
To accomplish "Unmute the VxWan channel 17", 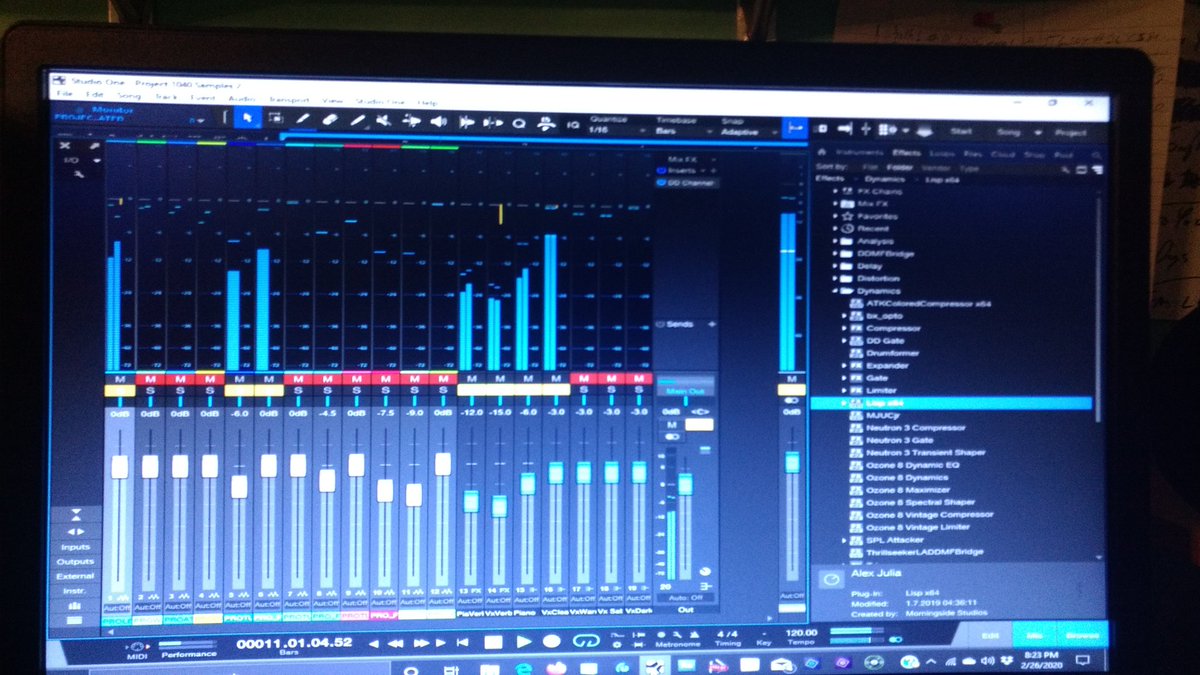I will [582, 378].
